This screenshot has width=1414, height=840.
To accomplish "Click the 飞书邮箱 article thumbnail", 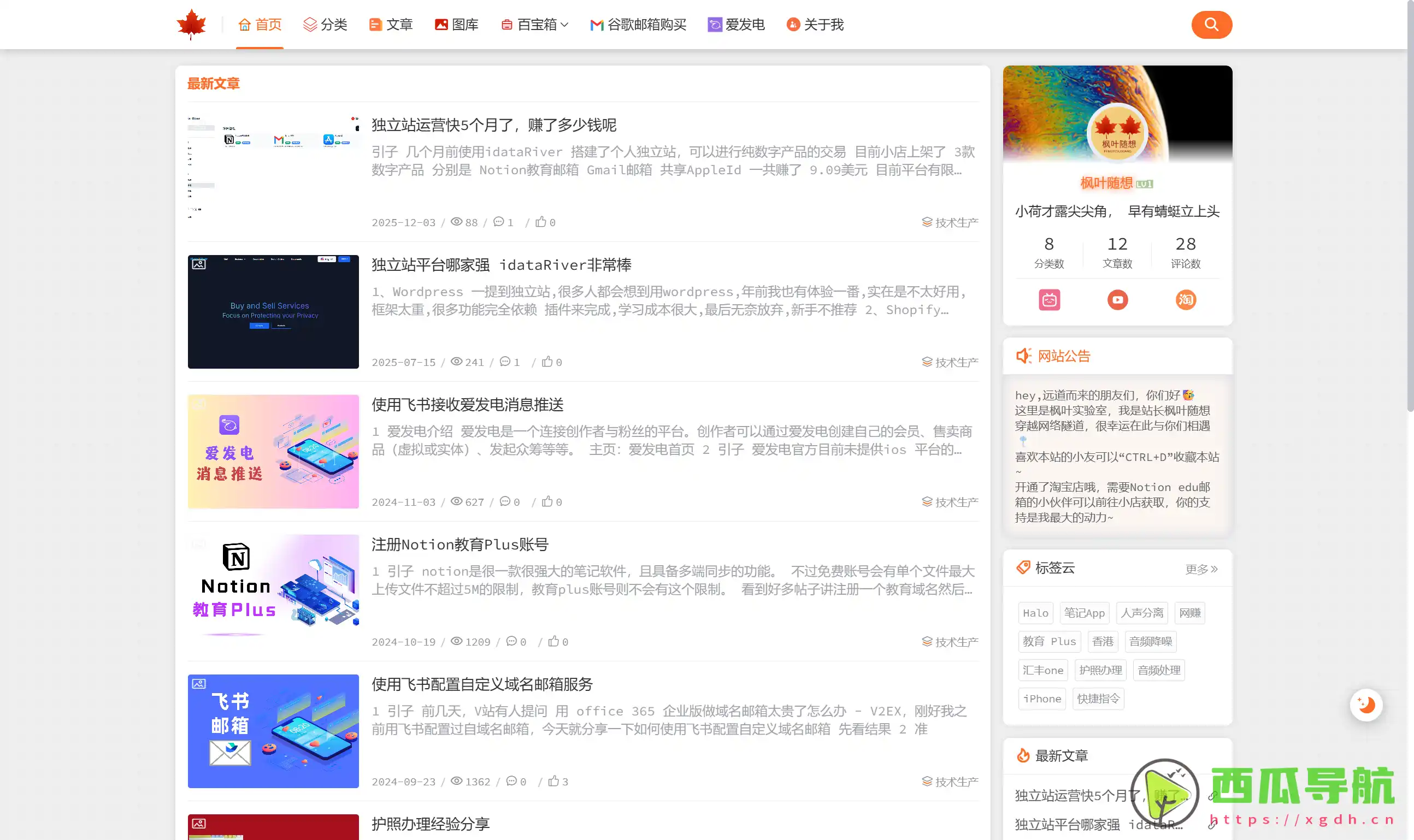I will pos(273,731).
